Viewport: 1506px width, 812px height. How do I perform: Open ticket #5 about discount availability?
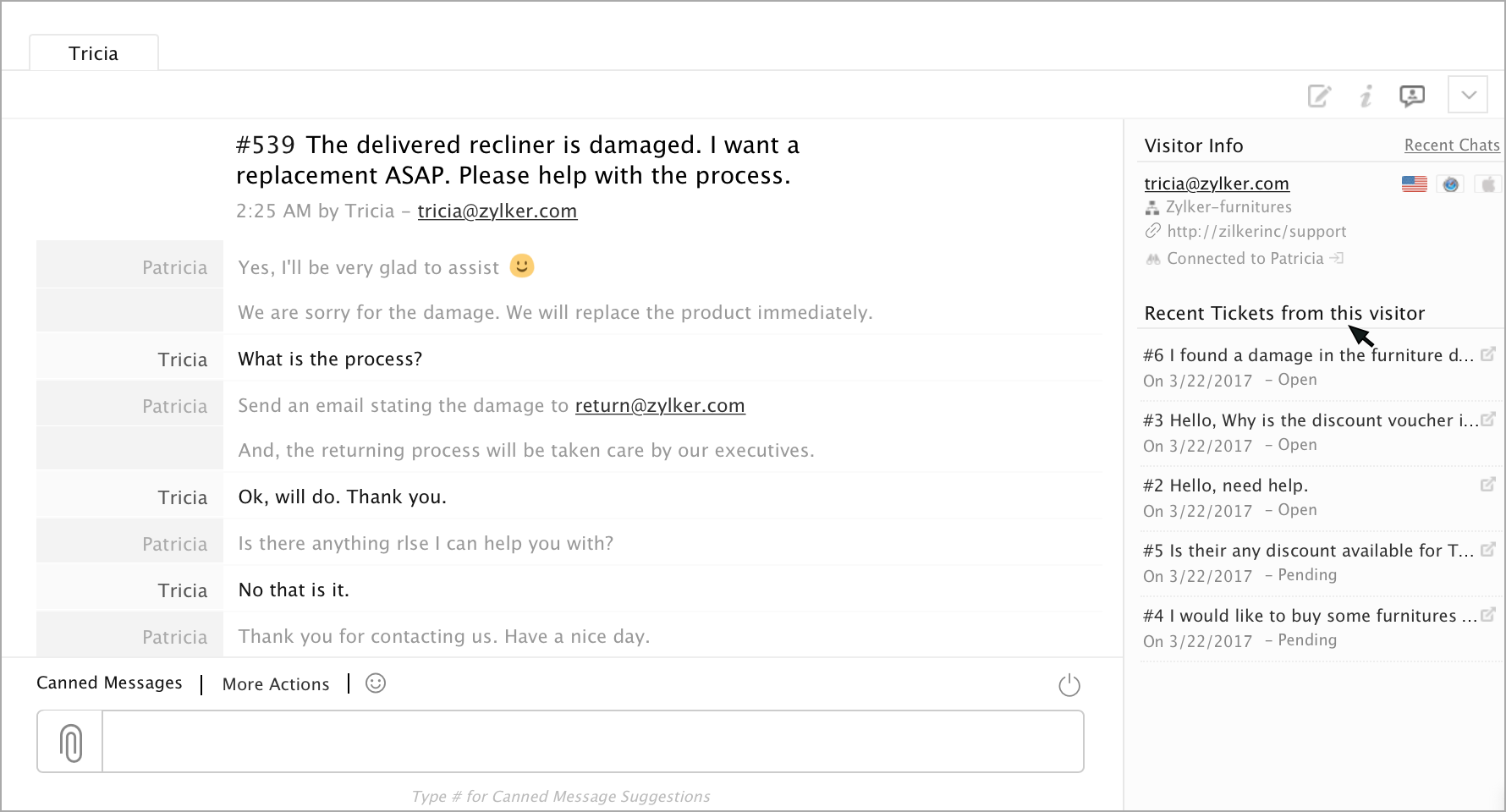pos(1308,551)
